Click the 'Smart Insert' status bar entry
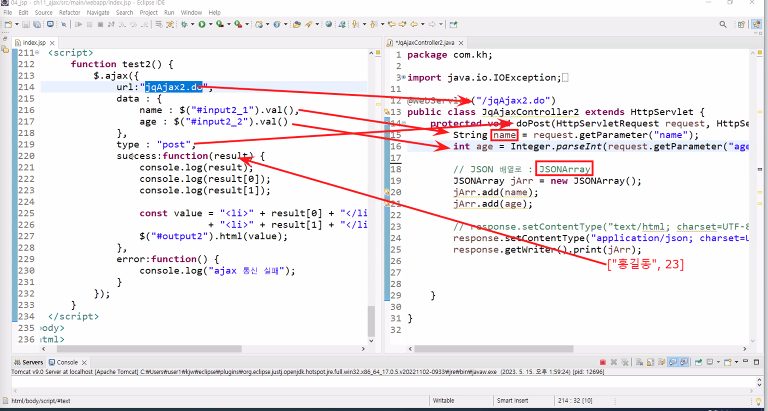Viewport: 768px width, 411px height. click(512, 401)
